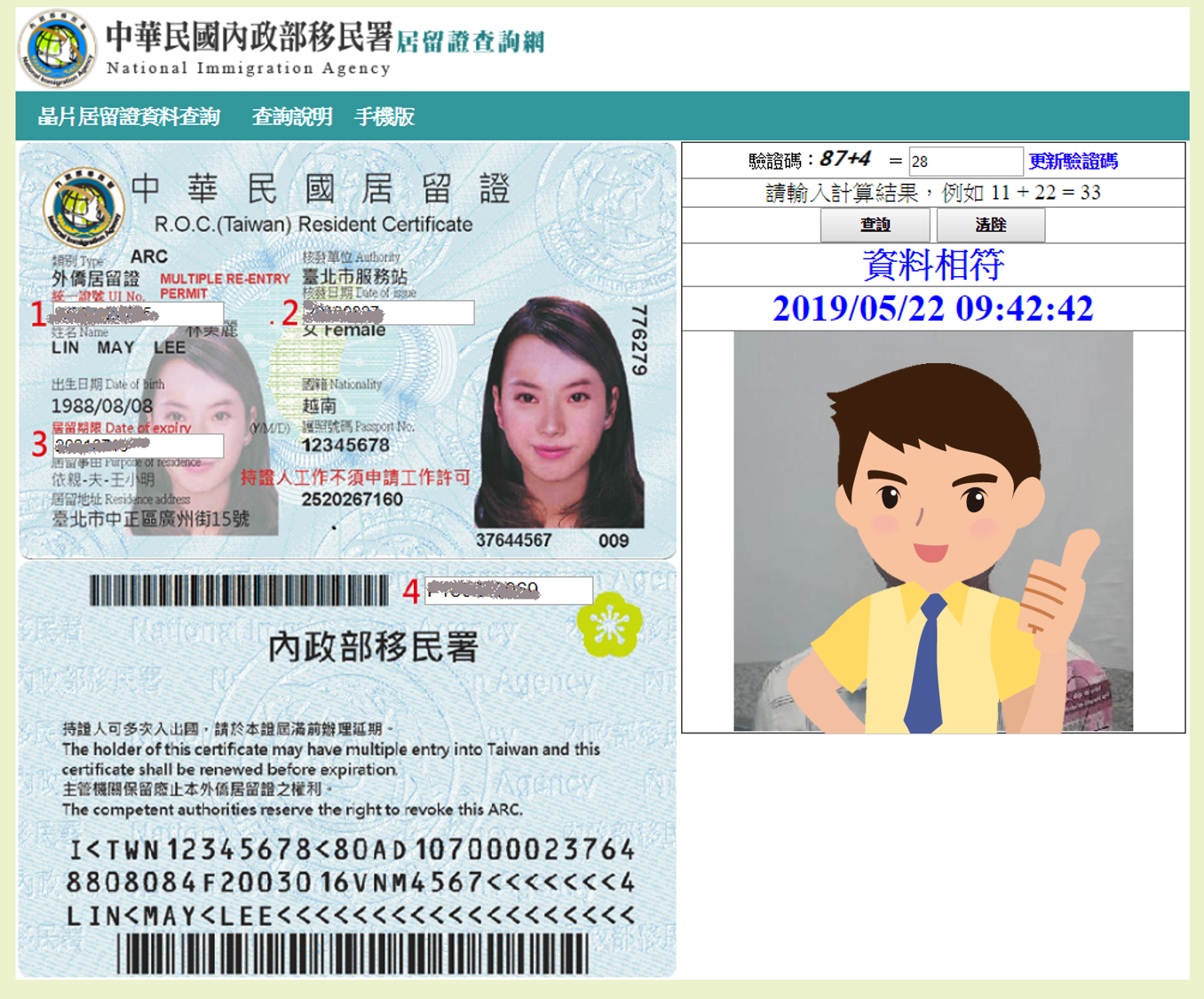
Task: Click the agency emblem on the resident certificate
Action: [x=83, y=207]
